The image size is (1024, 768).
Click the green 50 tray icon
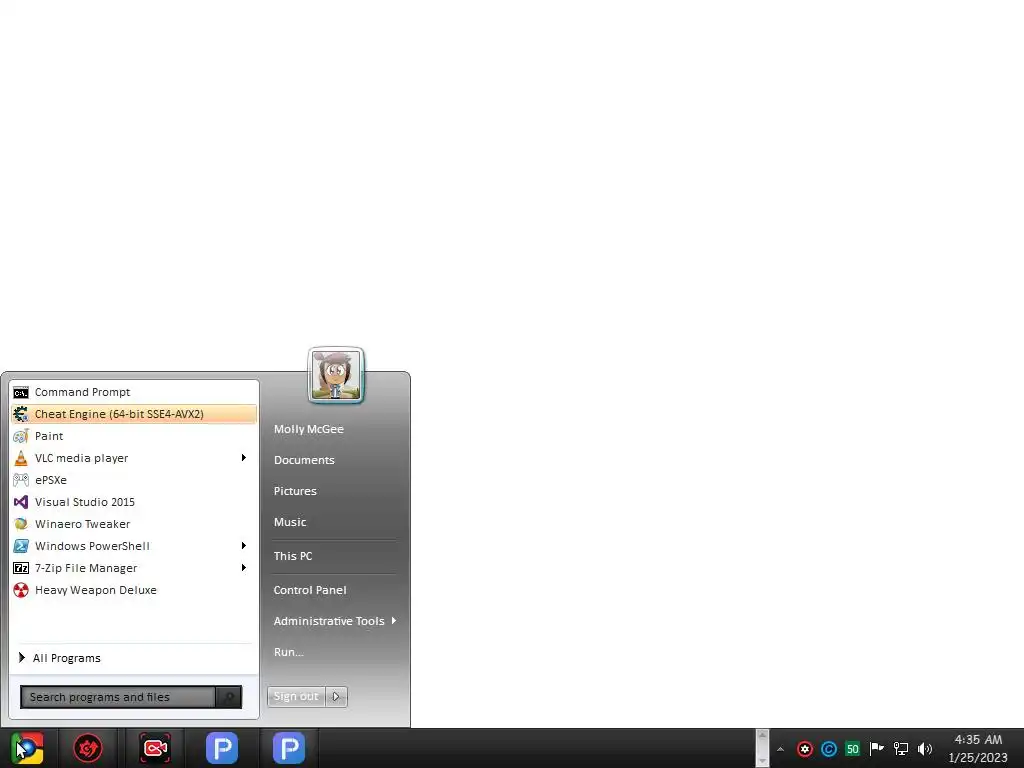coord(852,749)
